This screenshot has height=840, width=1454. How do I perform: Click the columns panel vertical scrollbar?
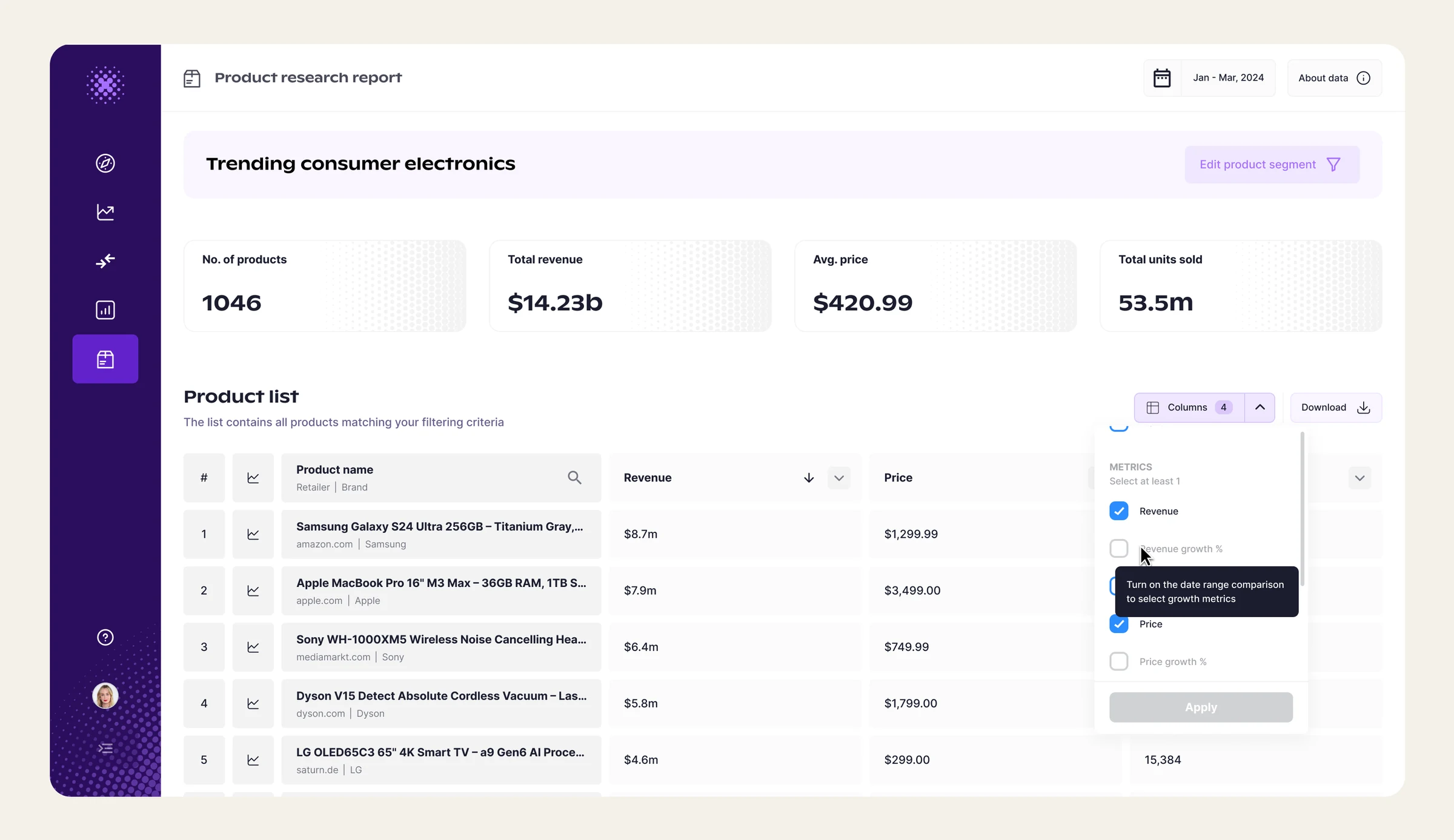[1303, 509]
